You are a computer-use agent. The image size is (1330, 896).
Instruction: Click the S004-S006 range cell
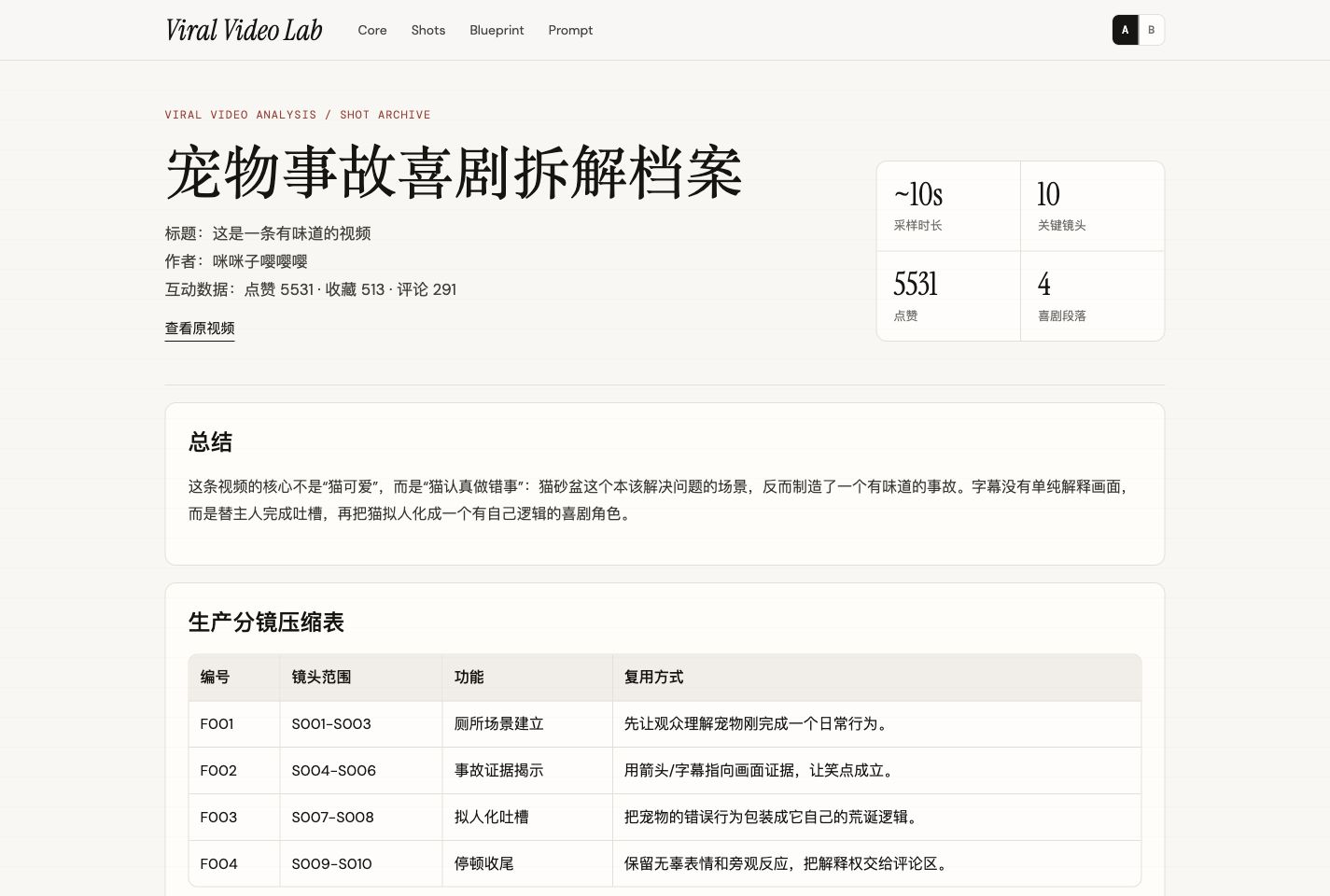click(361, 771)
